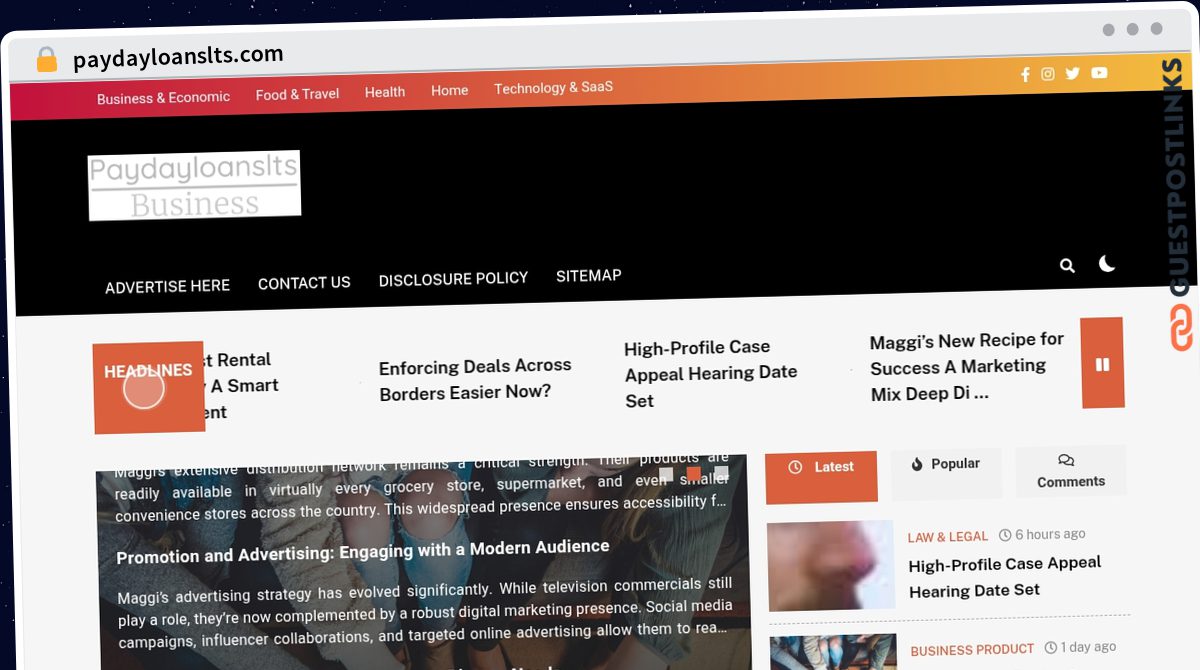Screen dimensions: 1200x670
Task: Open the site search icon
Action: (1067, 265)
